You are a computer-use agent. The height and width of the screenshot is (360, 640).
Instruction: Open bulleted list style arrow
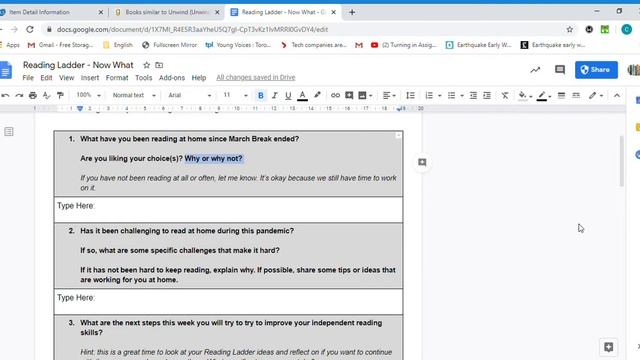462,96
